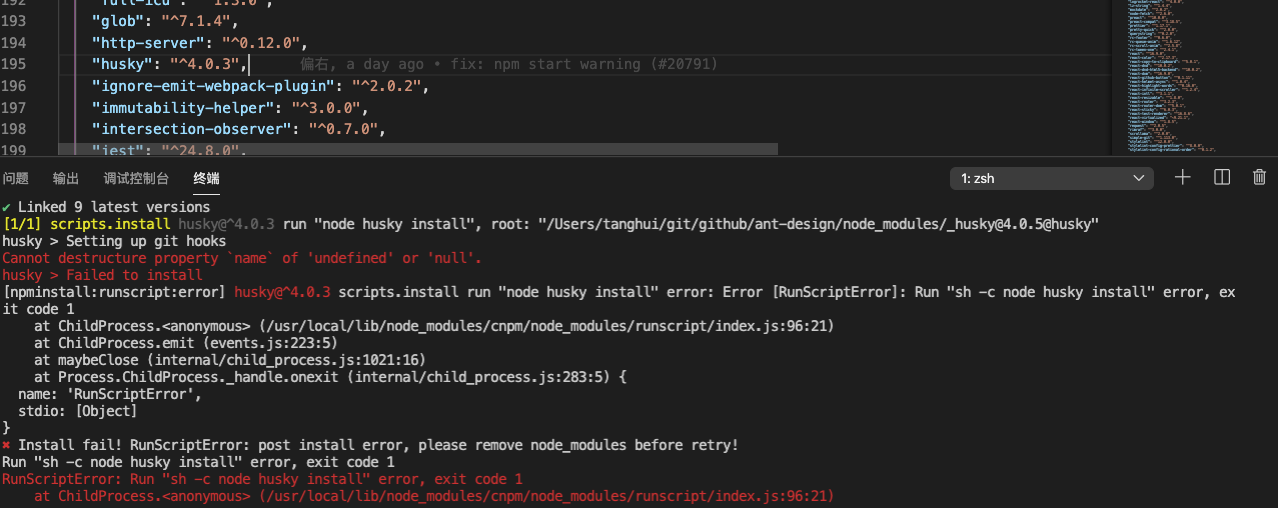The image size is (1278, 508).
Task: Click the "immutability-helper" dependency line
Action: point(229,108)
